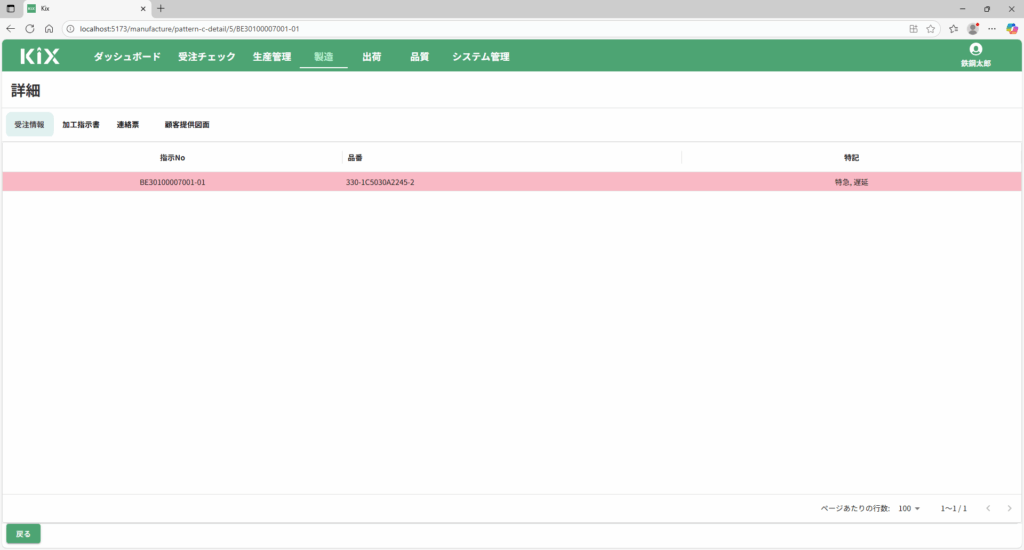Select the row BE30100007001-01
Image resolution: width=1024 pixels, height=550 pixels.
tap(511, 182)
